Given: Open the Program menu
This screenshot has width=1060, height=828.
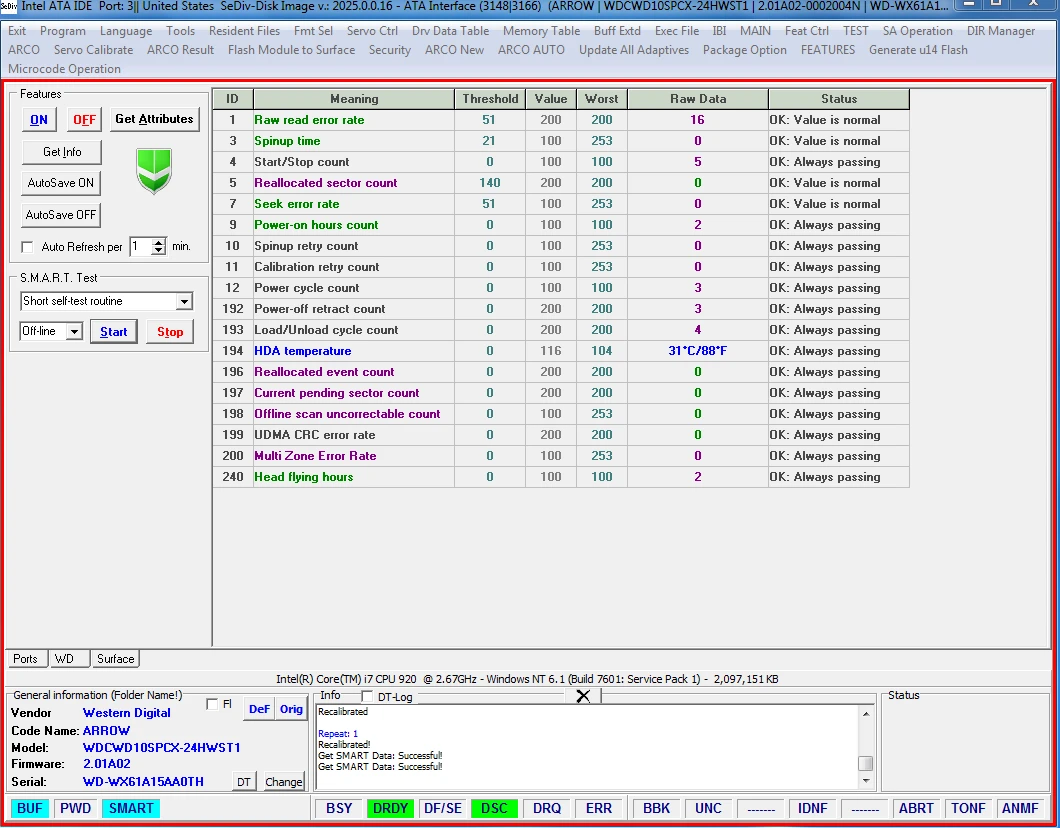Looking at the screenshot, I should pyautogui.click(x=63, y=31).
